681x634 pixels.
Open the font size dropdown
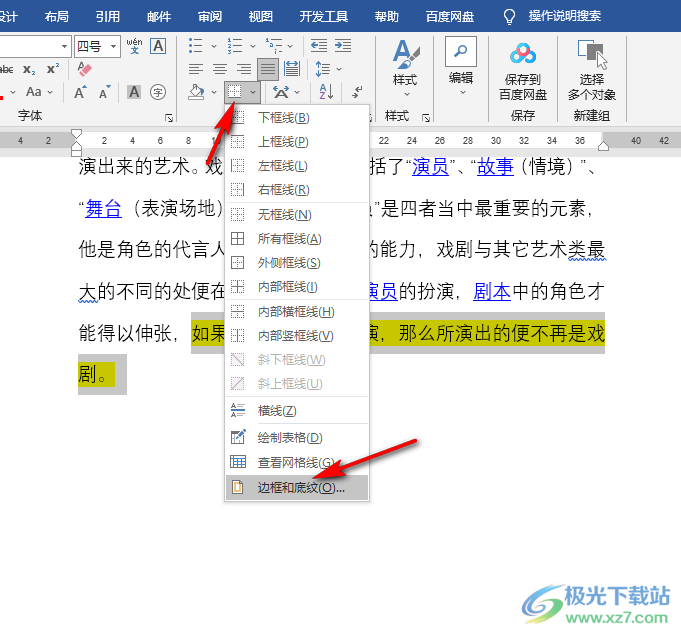(x=114, y=46)
